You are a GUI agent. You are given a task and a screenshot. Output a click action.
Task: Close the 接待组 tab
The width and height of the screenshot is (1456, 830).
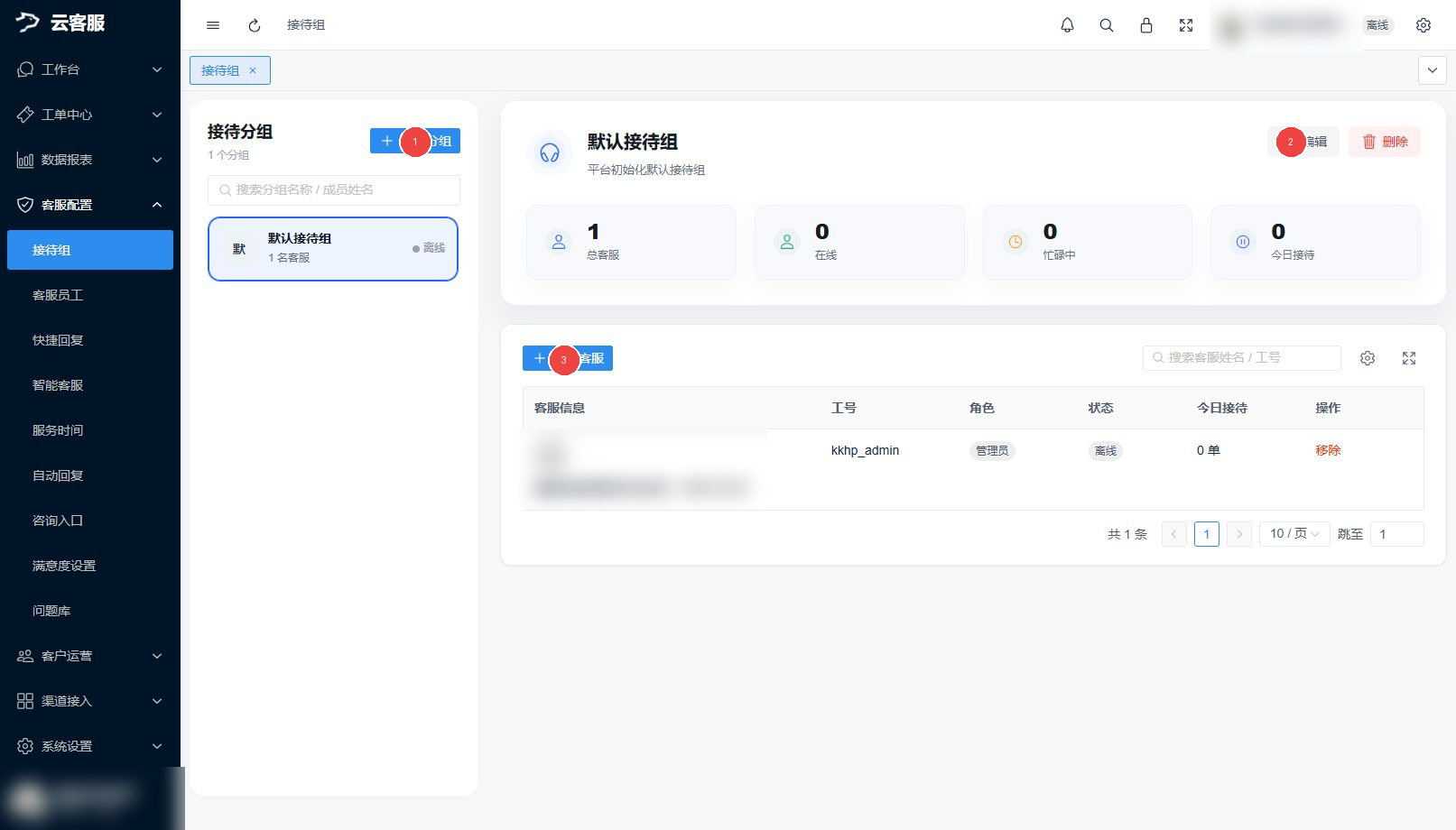click(x=253, y=70)
